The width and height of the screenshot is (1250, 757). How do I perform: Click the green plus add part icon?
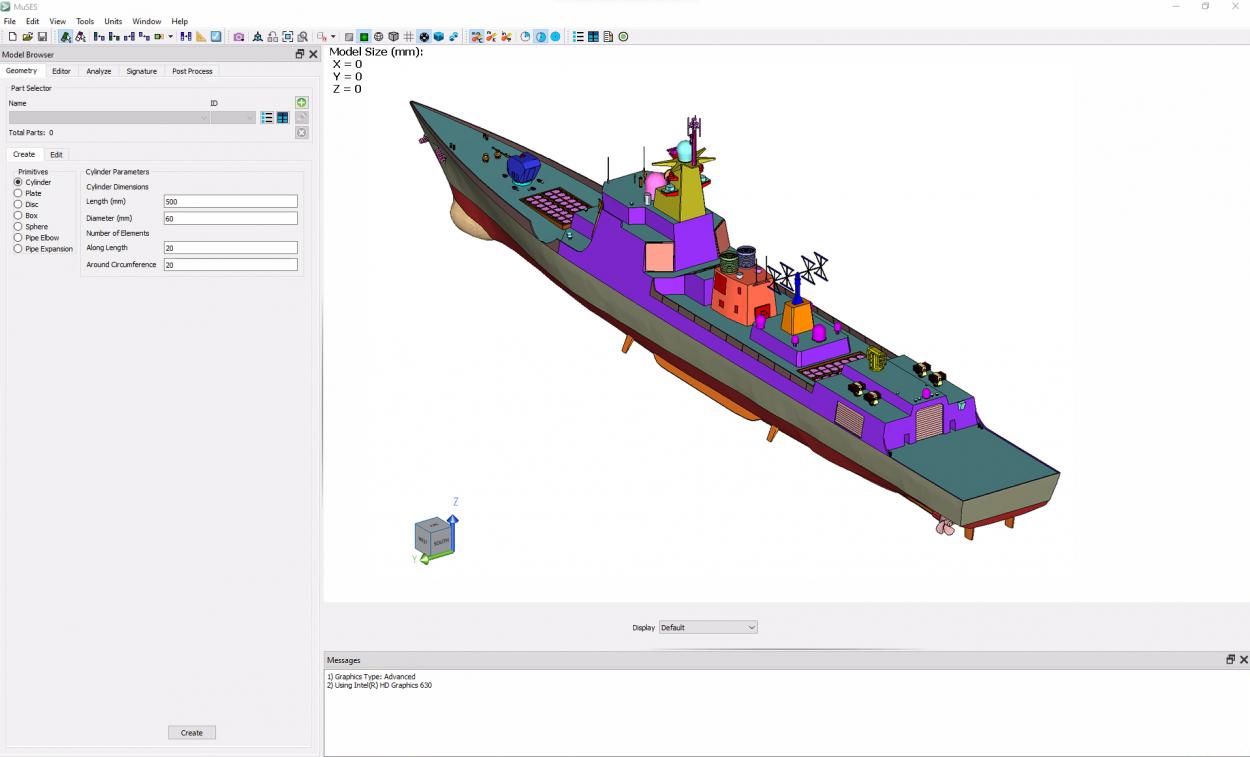point(302,103)
